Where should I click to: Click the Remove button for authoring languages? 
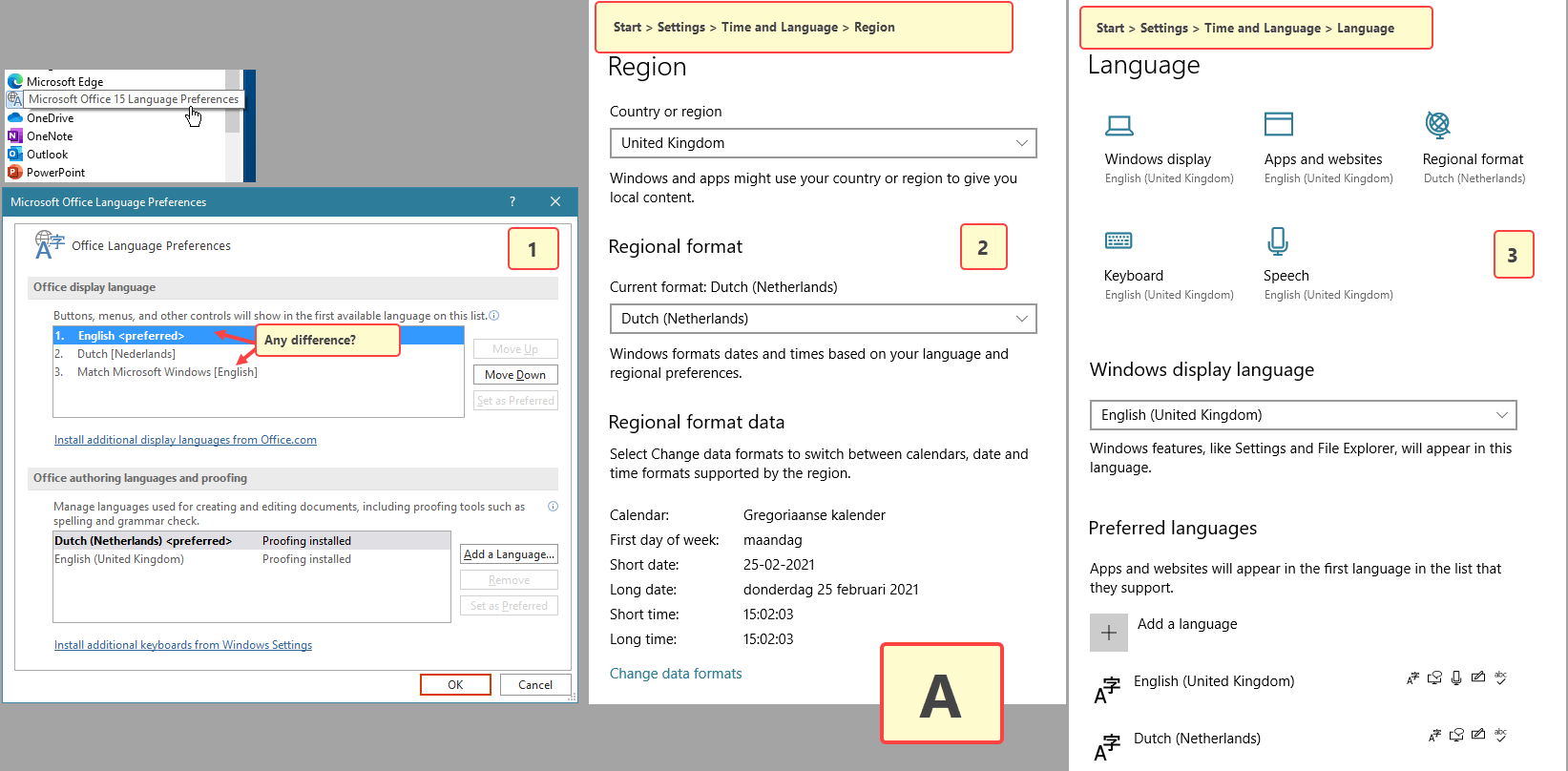509,580
